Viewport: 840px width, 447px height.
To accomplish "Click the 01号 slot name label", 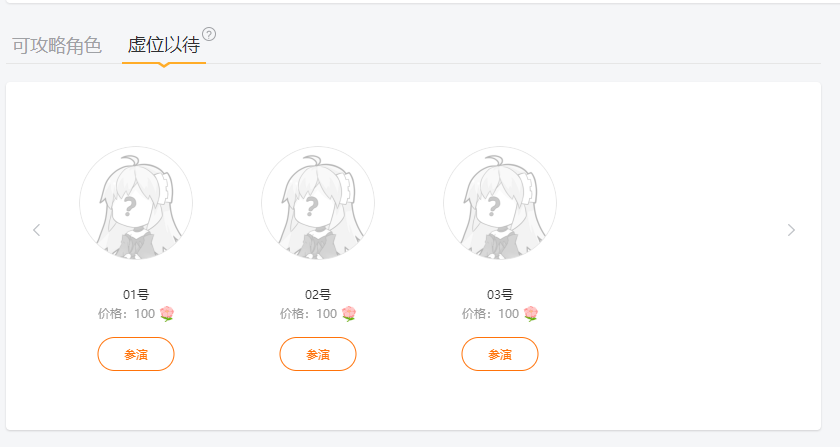I will [x=136, y=295].
